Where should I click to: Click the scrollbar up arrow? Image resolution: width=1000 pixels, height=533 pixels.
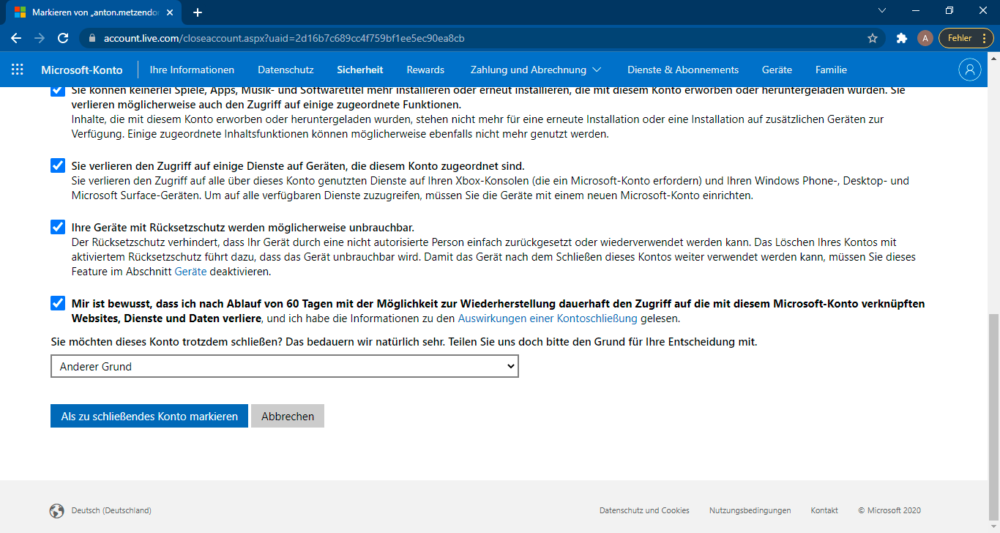(x=994, y=58)
